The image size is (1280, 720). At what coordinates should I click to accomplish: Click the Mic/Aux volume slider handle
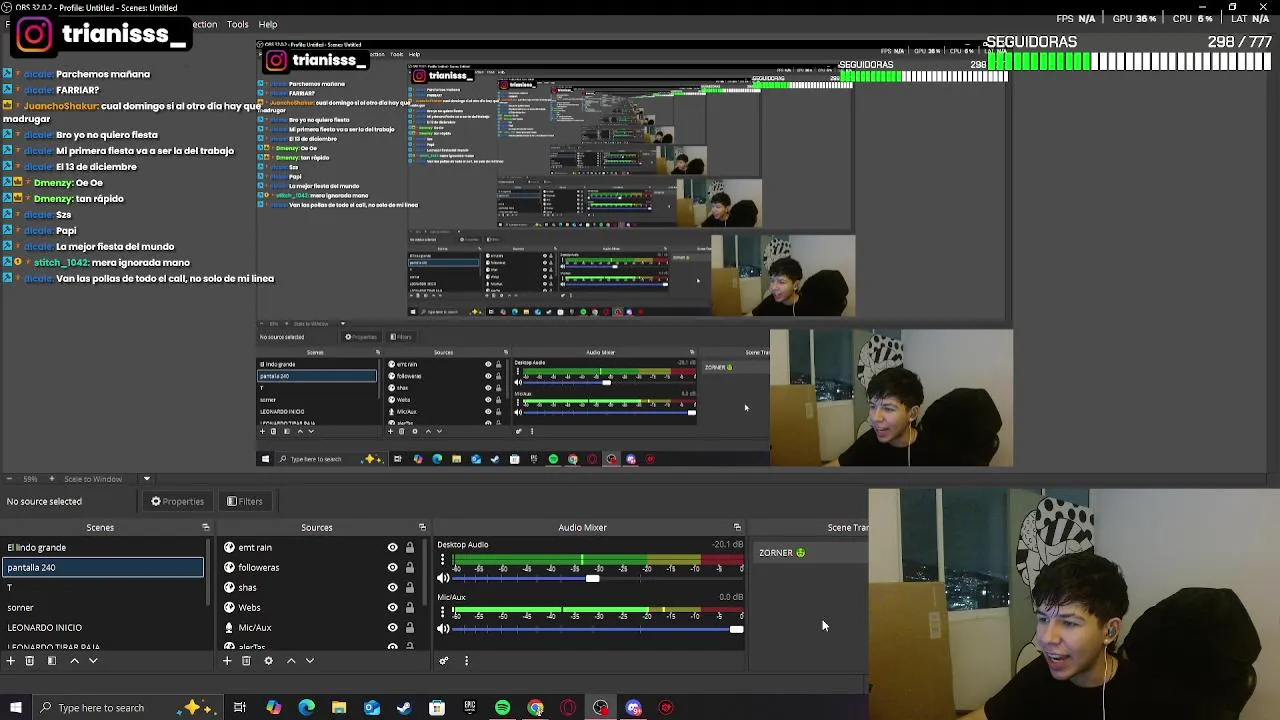(737, 629)
